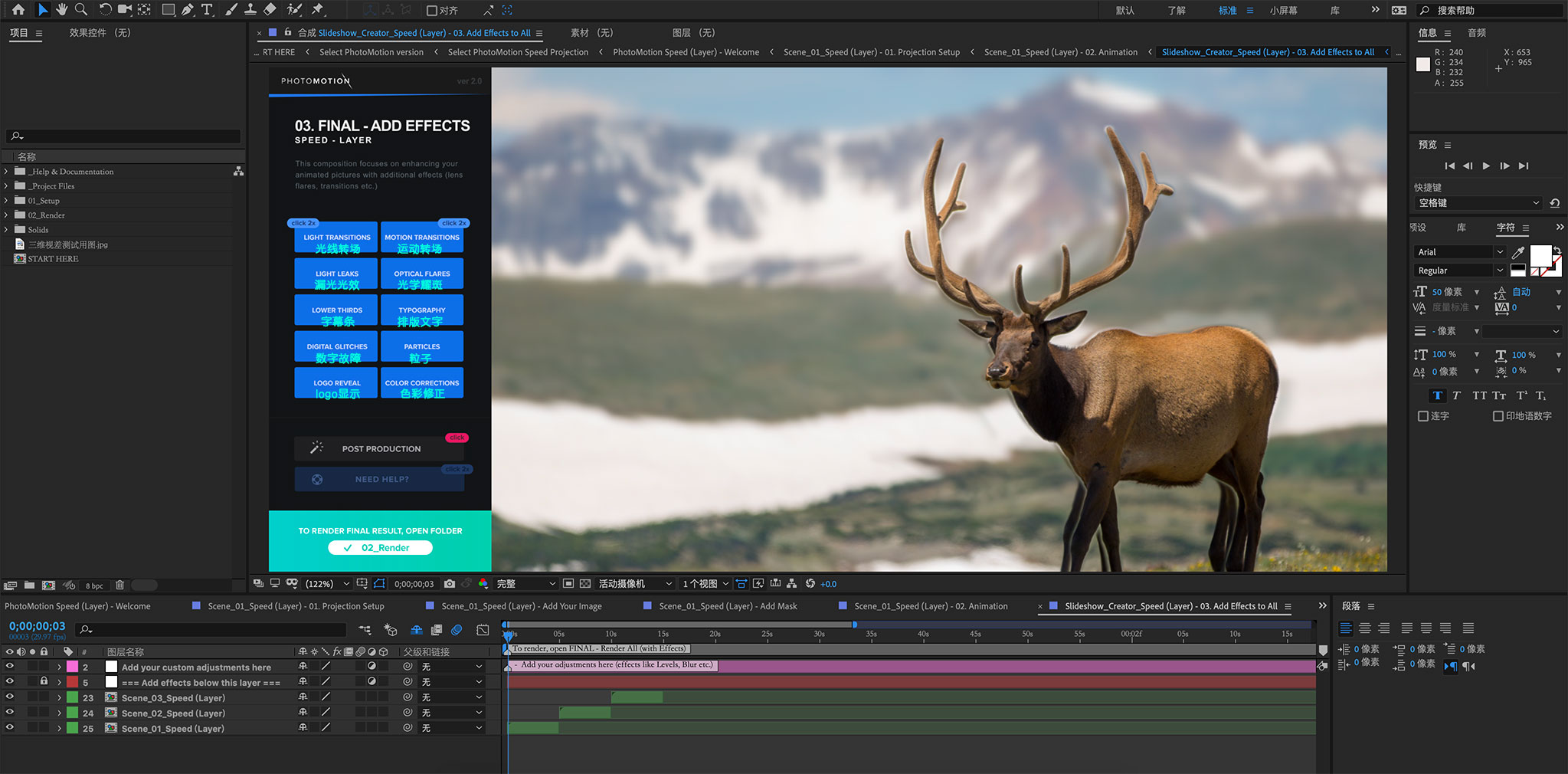Open the 完整 resolution dropdown

pyautogui.click(x=525, y=584)
